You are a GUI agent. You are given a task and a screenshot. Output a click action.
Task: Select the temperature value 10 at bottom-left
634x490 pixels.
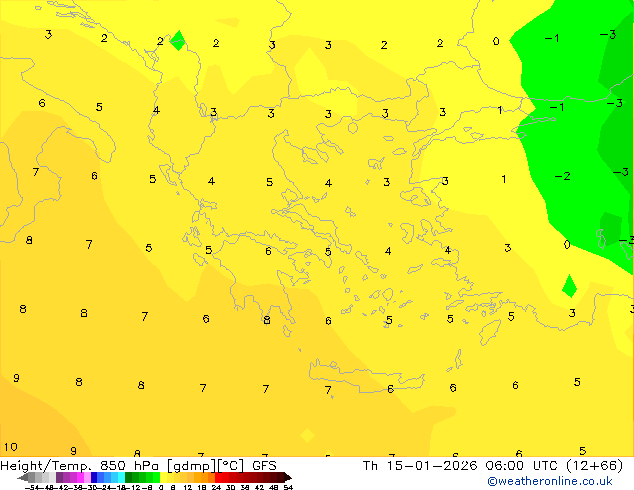(x=10, y=447)
